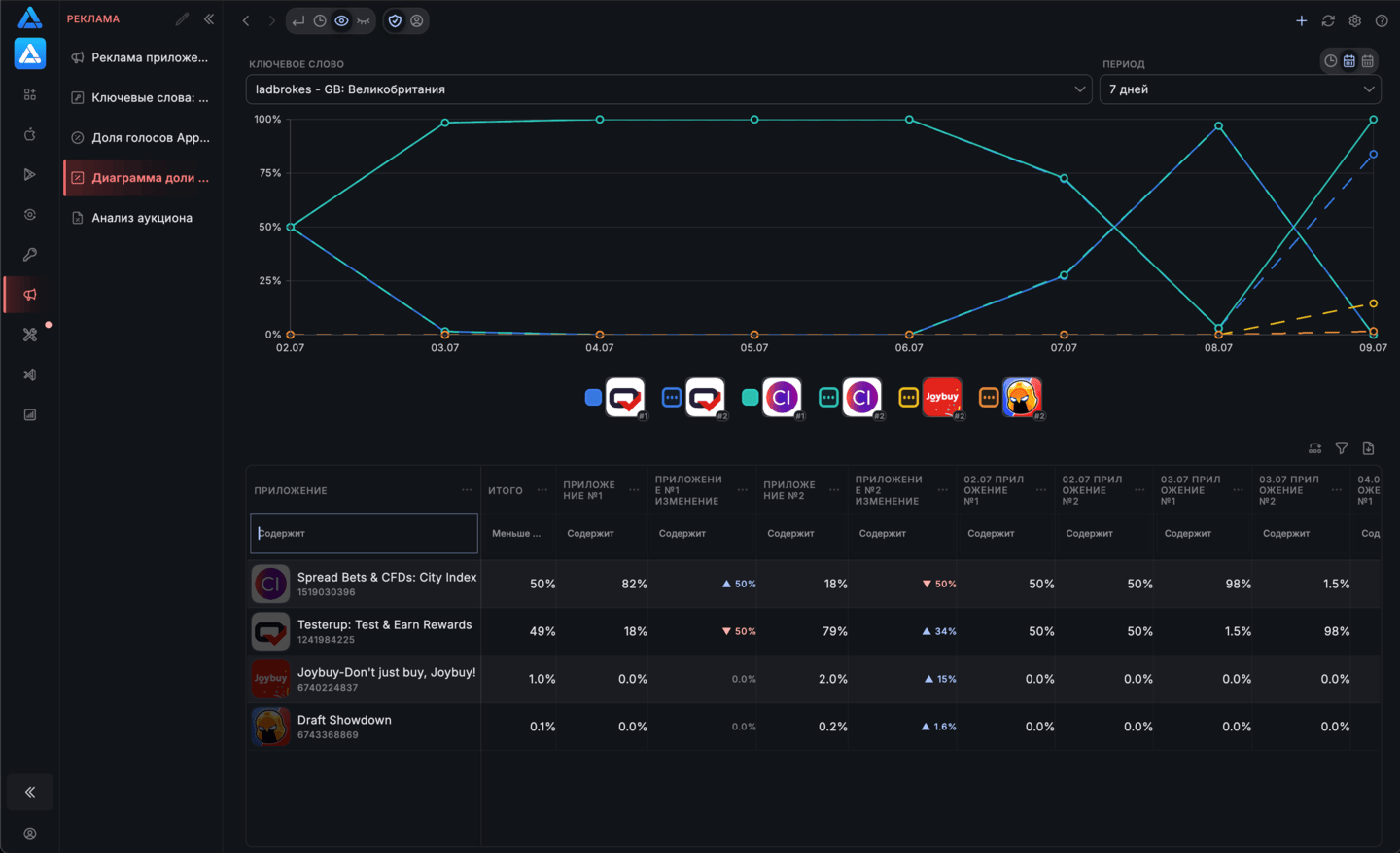This screenshot has width=1400, height=853.
Task: Open the Меньше filter dropdown under Итого
Action: (518, 533)
